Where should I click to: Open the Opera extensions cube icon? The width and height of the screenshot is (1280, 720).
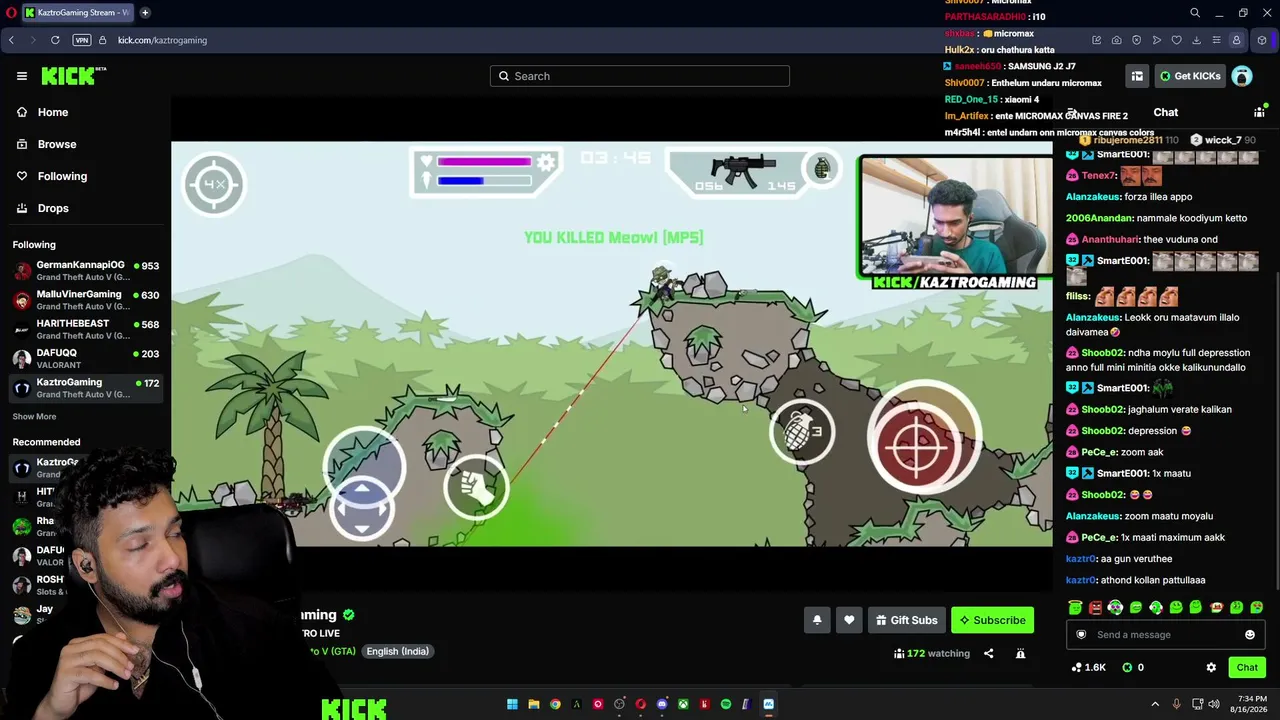(x=1262, y=40)
